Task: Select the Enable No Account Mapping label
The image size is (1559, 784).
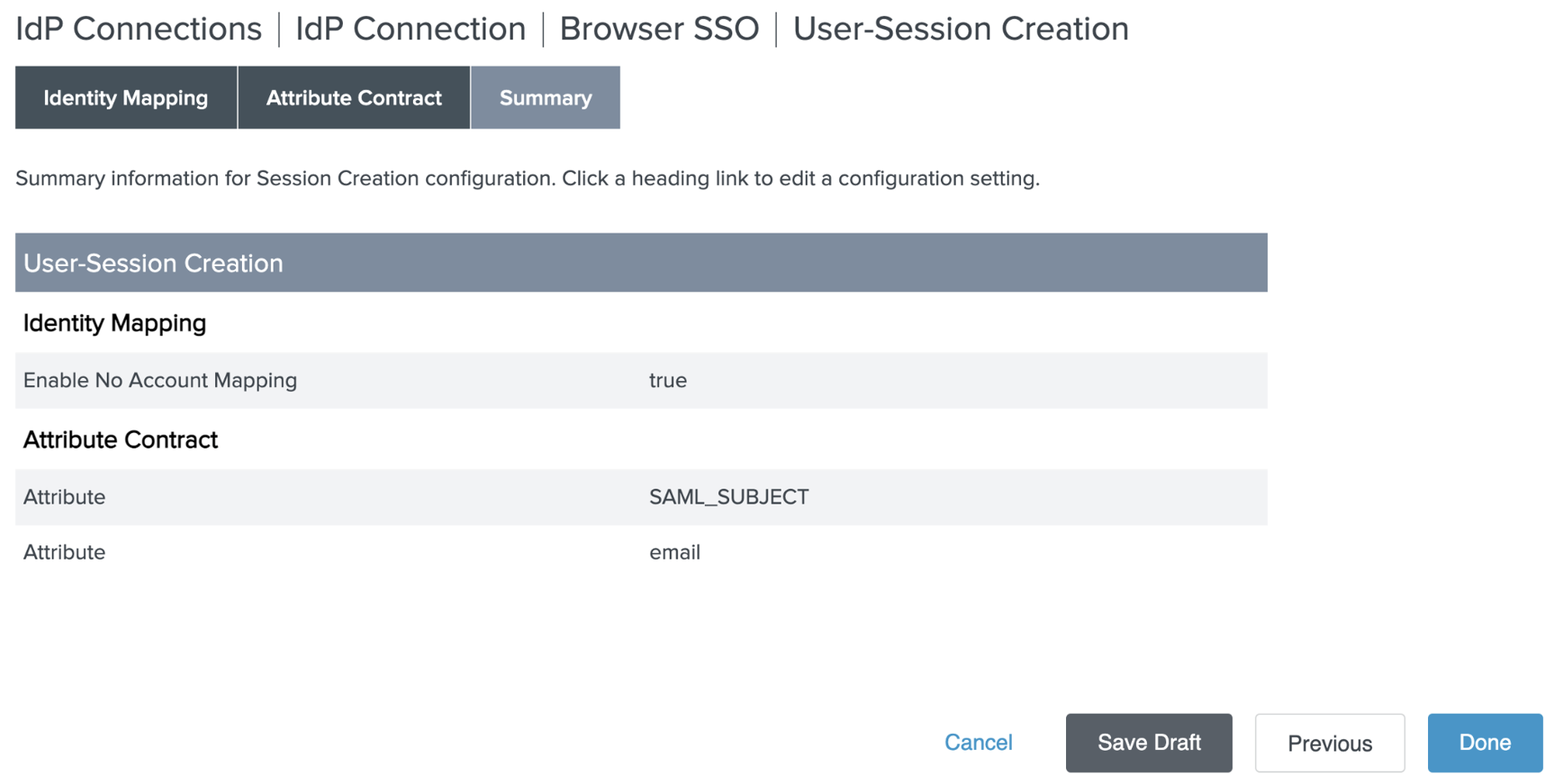Action: point(160,380)
